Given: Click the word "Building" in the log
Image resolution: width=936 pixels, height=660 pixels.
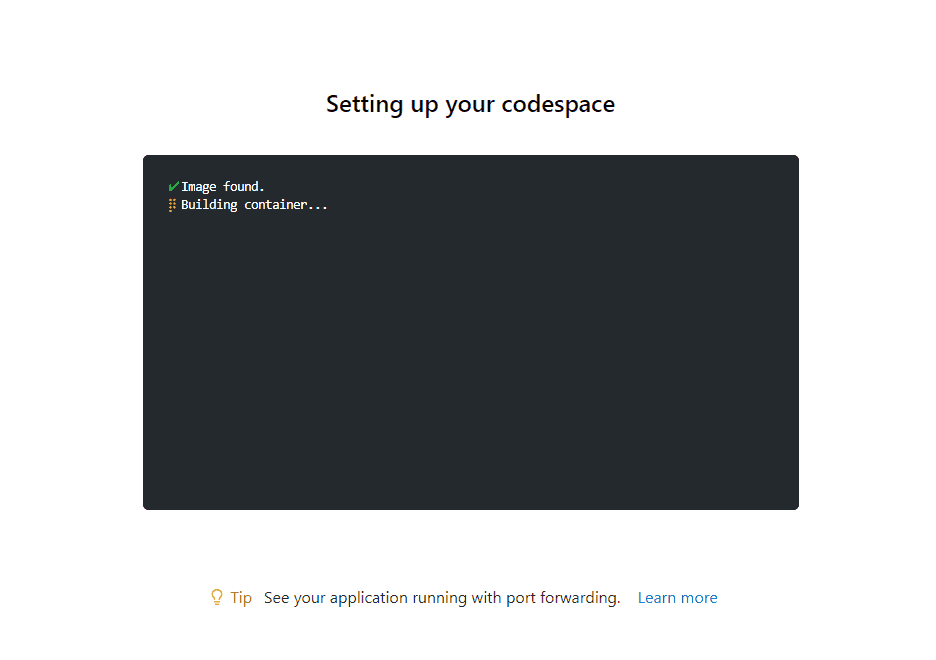Looking at the screenshot, I should (x=209, y=205).
